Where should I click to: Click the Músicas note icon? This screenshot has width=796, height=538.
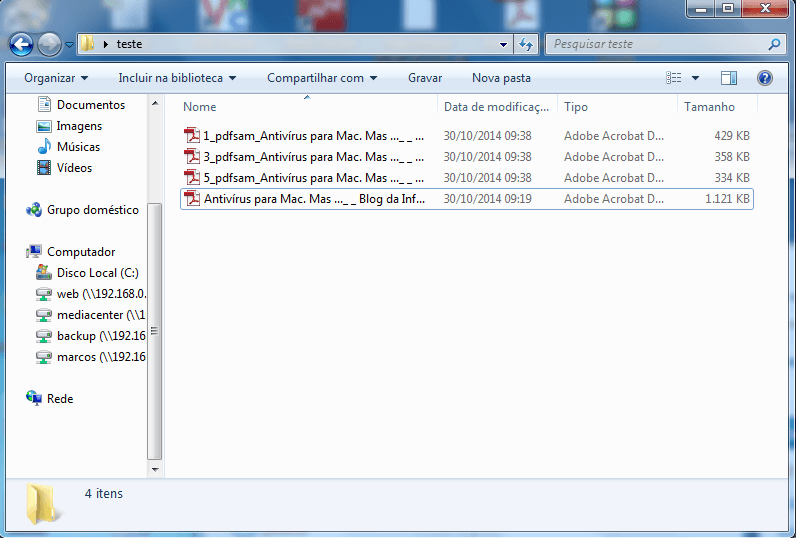coord(44,147)
